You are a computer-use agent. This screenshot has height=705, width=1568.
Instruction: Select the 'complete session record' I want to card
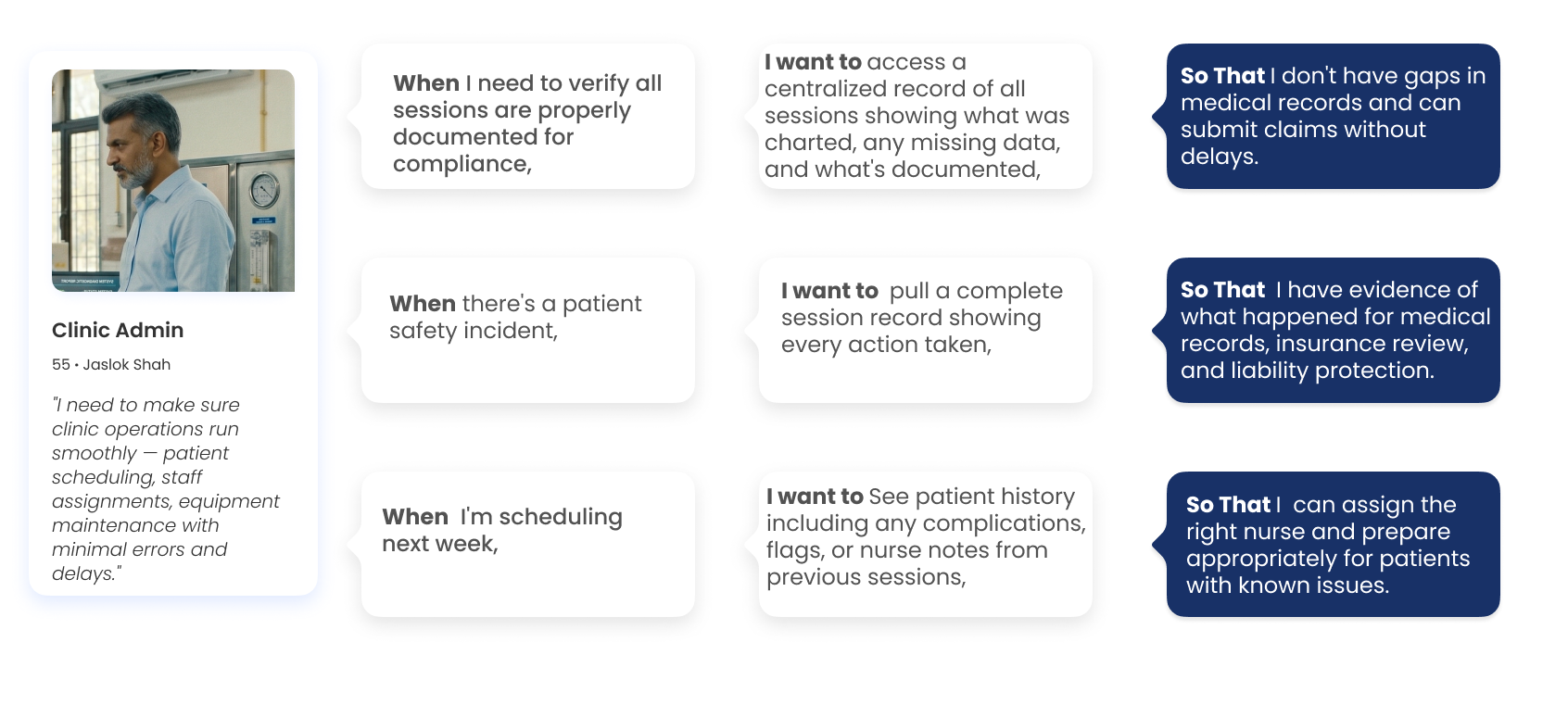pos(926,330)
